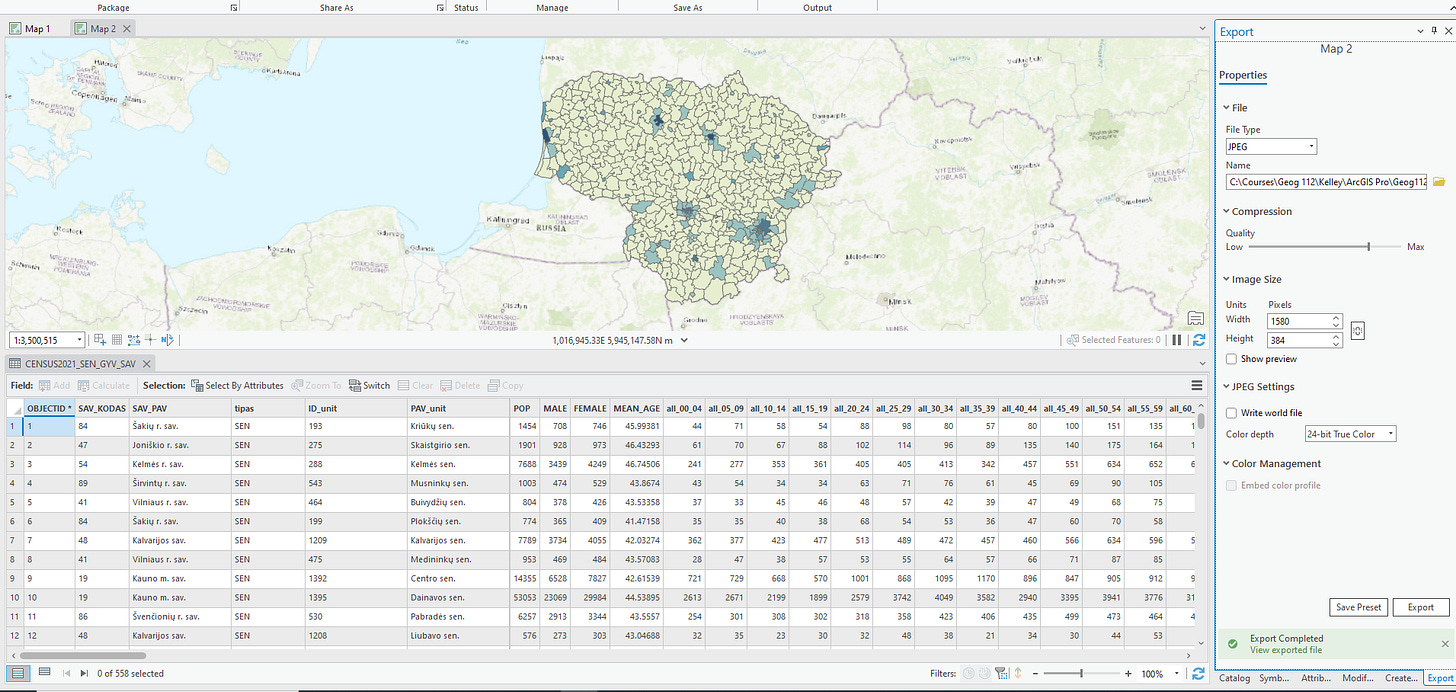Image resolution: width=1456 pixels, height=692 pixels.
Task: Toggle aspect ratio lock beside Width and Height
Action: pyautogui.click(x=1358, y=331)
